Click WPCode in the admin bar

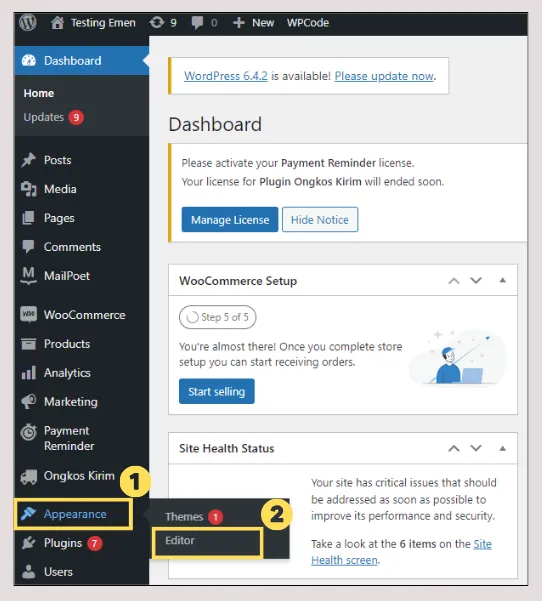308,23
